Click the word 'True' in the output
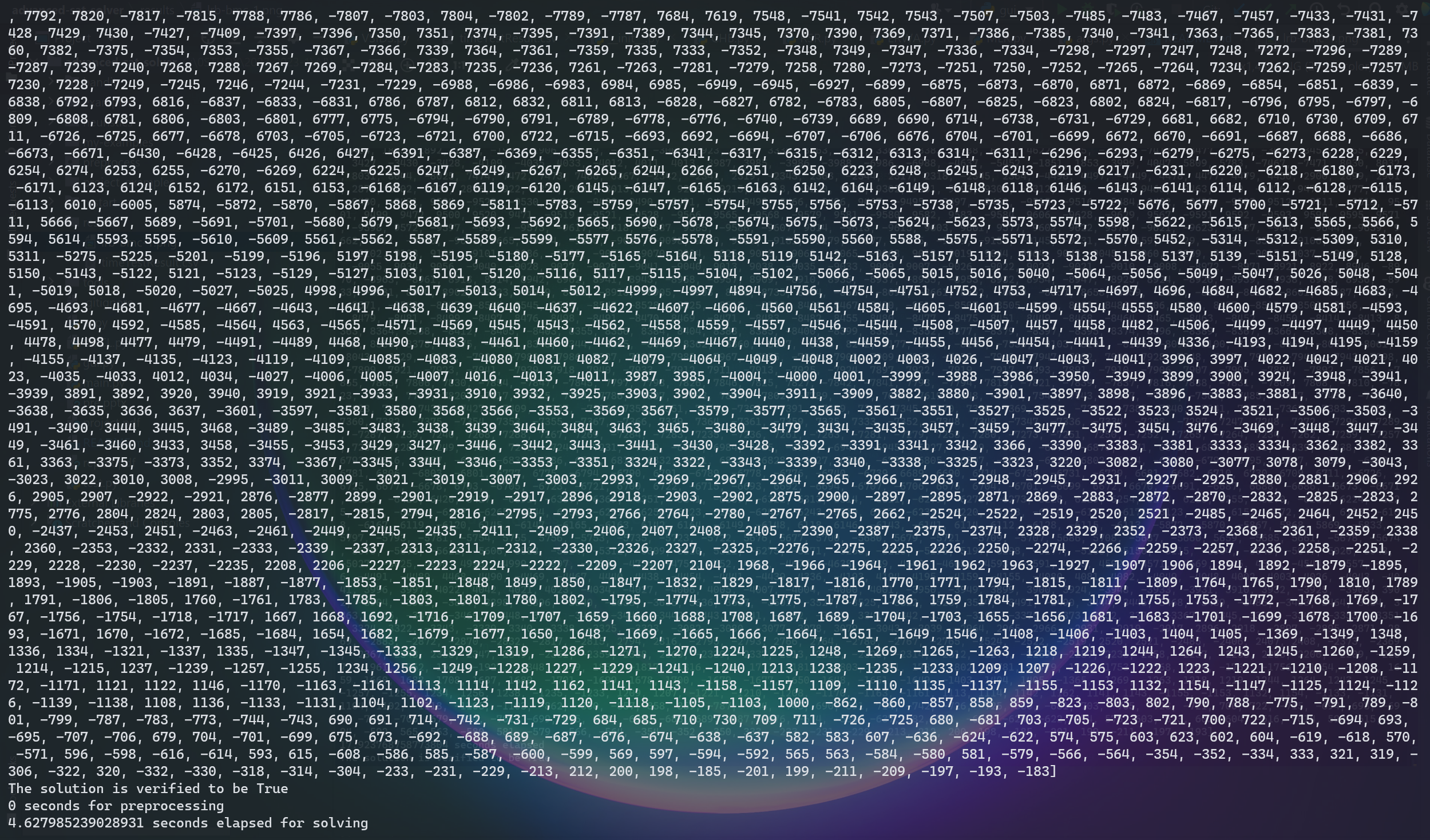1430x840 pixels. tap(272, 789)
